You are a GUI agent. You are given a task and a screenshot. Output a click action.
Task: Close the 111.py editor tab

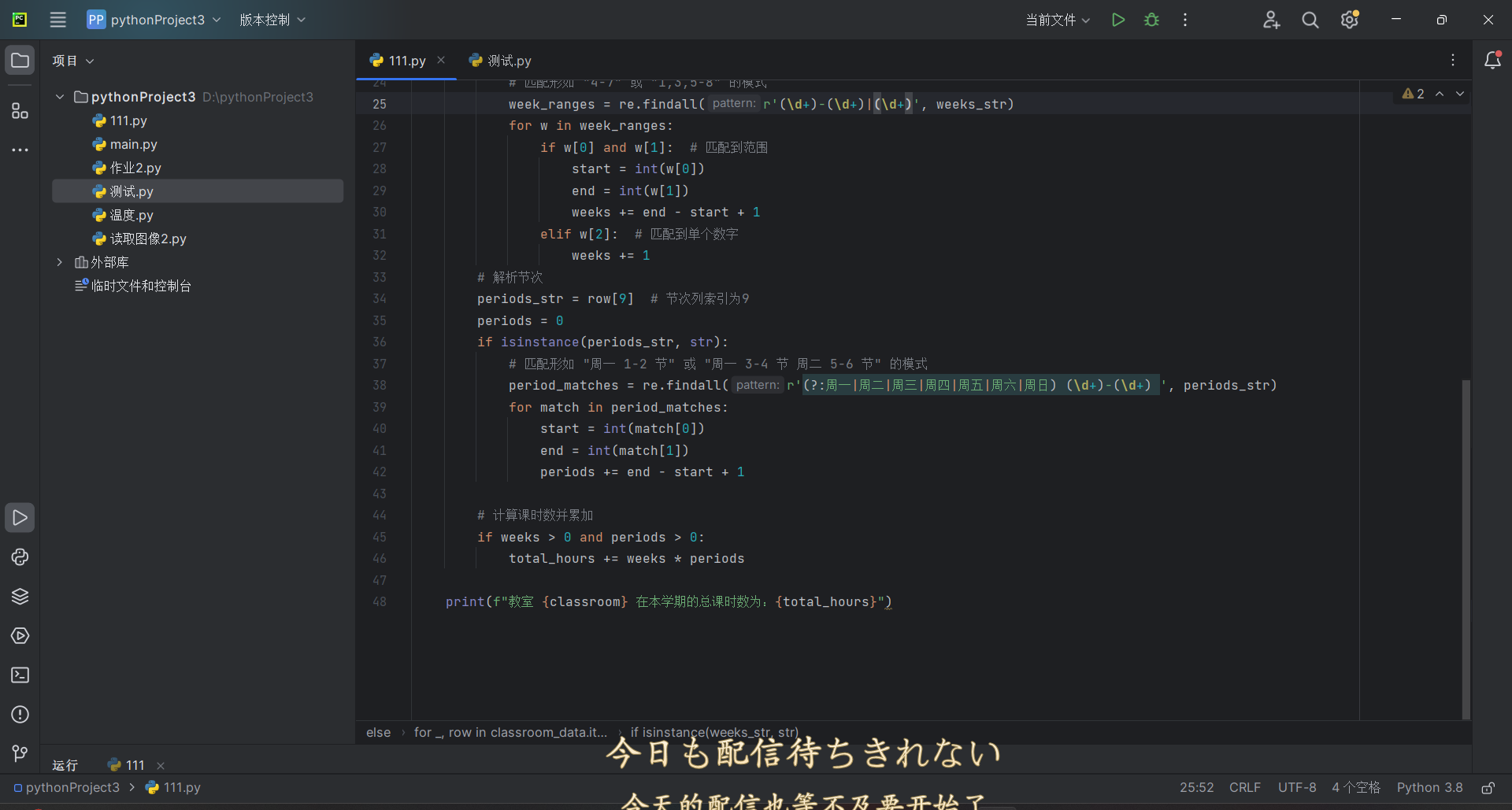pos(441,60)
